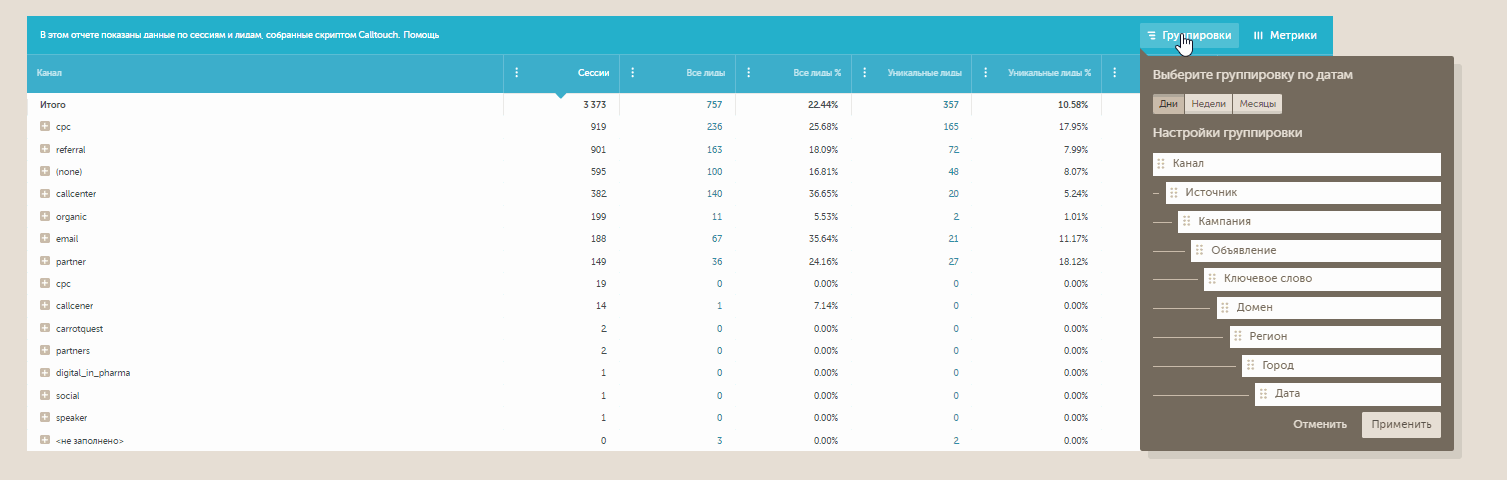Expand the referral channel row
The width and height of the screenshot is (1507, 480).
[x=45, y=150]
